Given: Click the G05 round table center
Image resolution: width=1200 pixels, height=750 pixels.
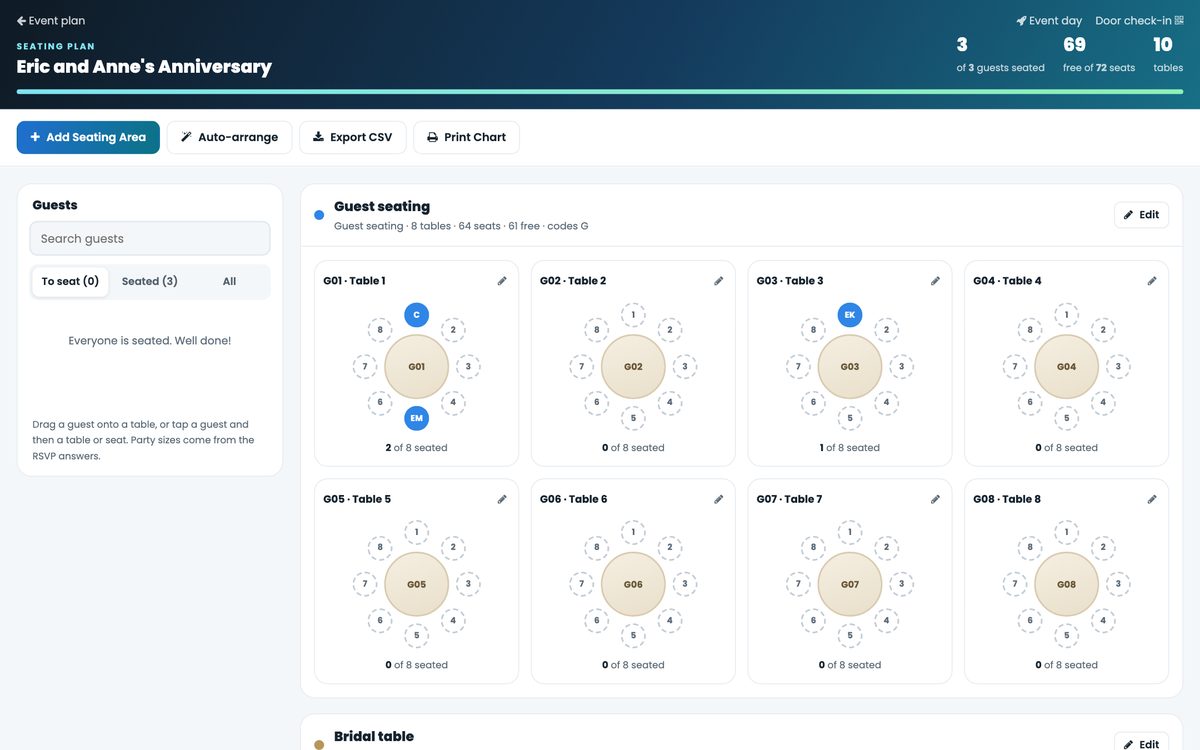Looking at the screenshot, I should (417, 584).
